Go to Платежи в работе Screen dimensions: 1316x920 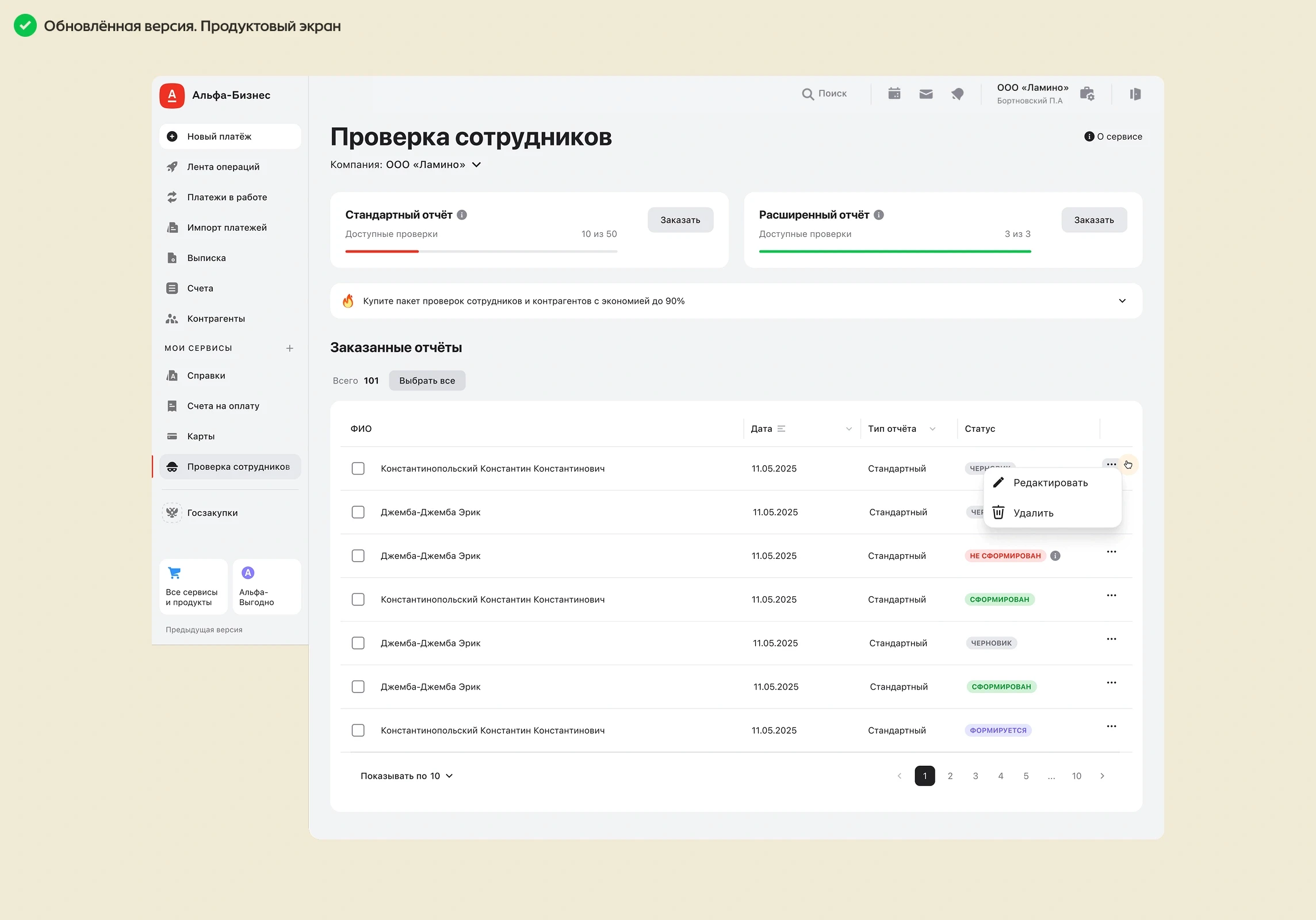230,197
